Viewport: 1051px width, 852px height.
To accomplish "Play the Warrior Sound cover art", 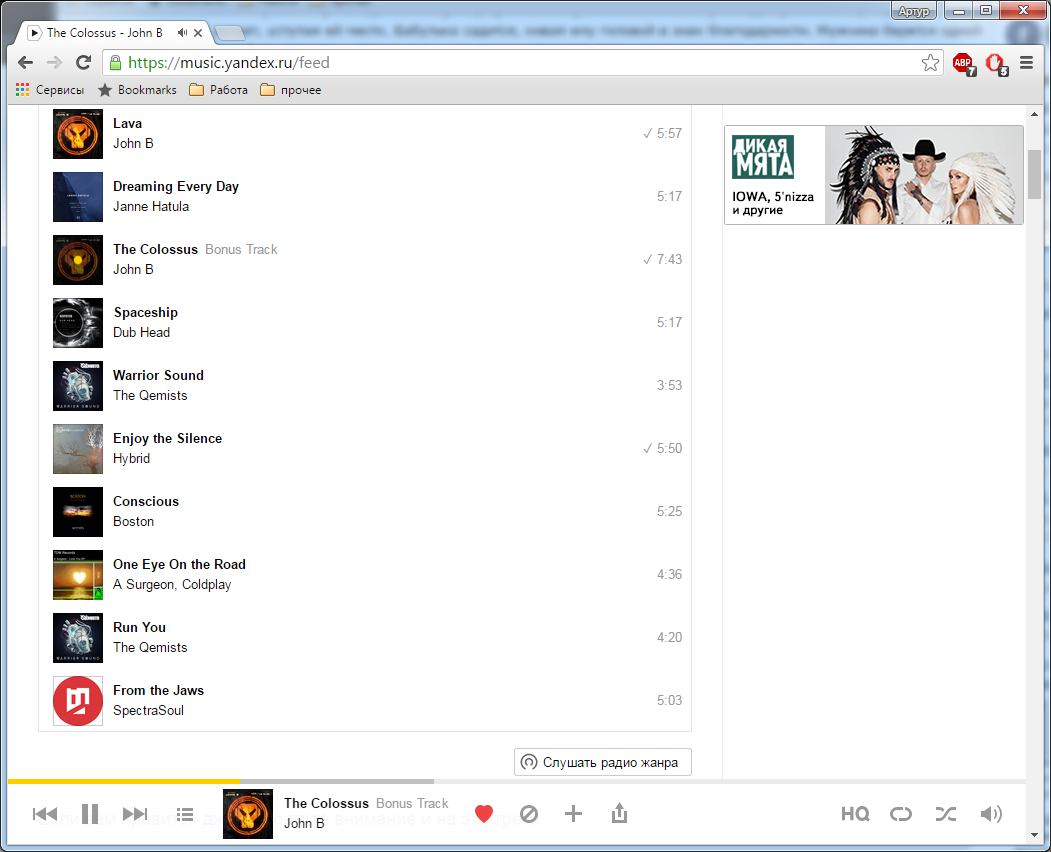I will [78, 386].
